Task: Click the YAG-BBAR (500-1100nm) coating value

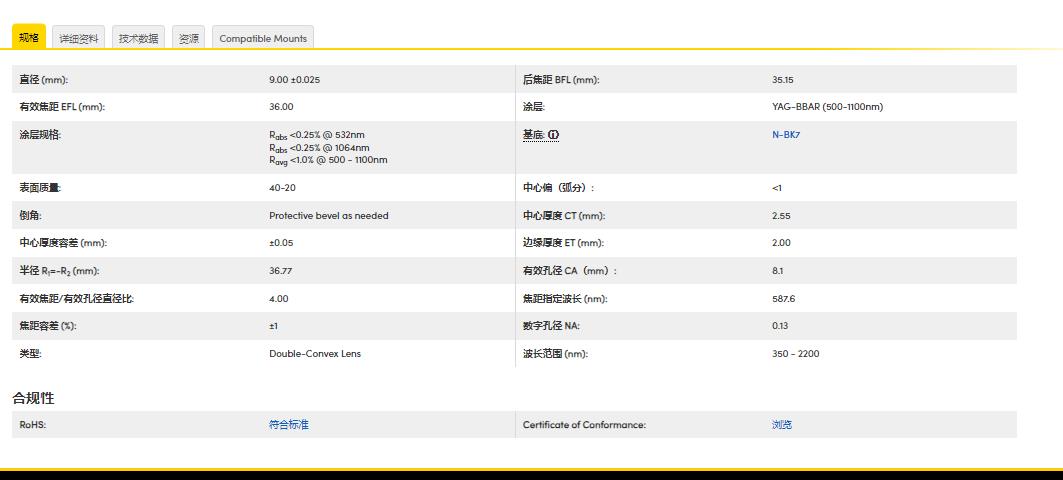Action: click(827, 107)
